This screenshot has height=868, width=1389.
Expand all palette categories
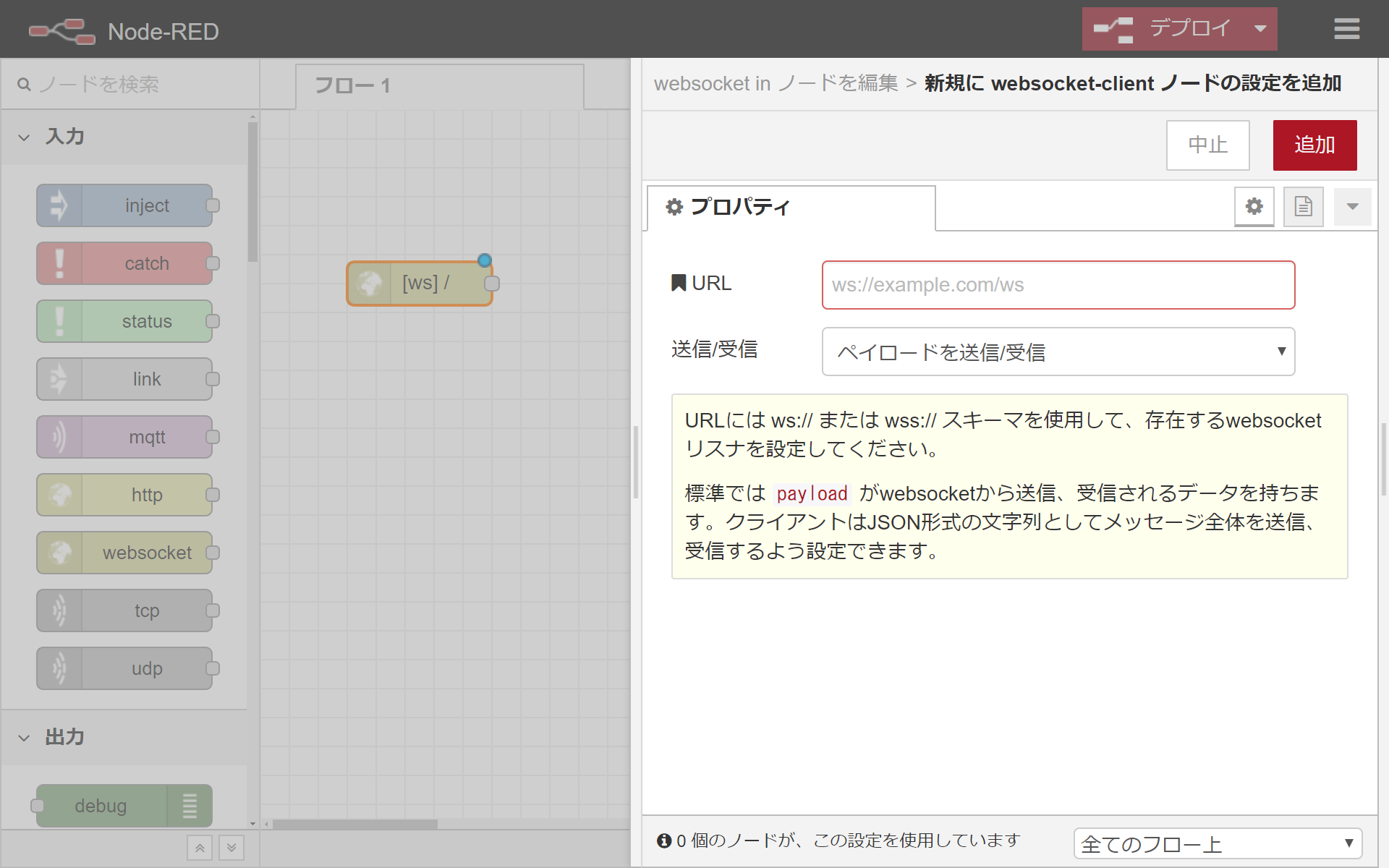231,848
